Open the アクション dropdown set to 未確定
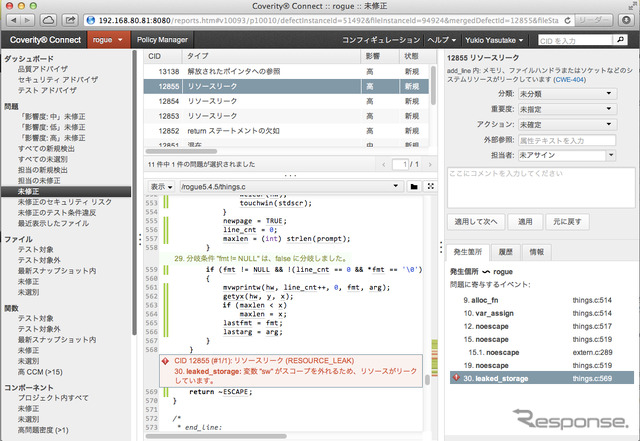Screen dimensions: 640x441 (x=567, y=125)
